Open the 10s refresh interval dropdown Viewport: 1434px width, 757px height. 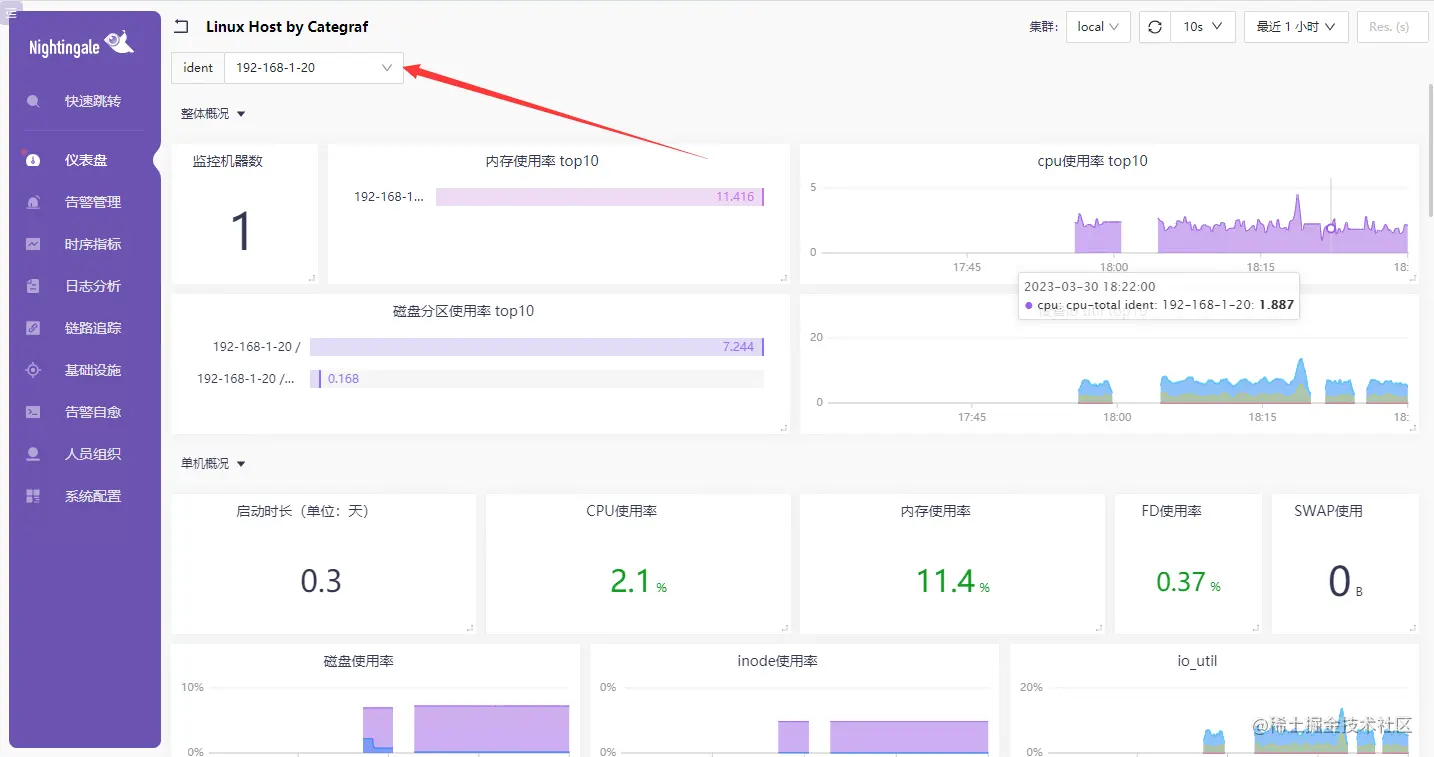pos(1204,27)
